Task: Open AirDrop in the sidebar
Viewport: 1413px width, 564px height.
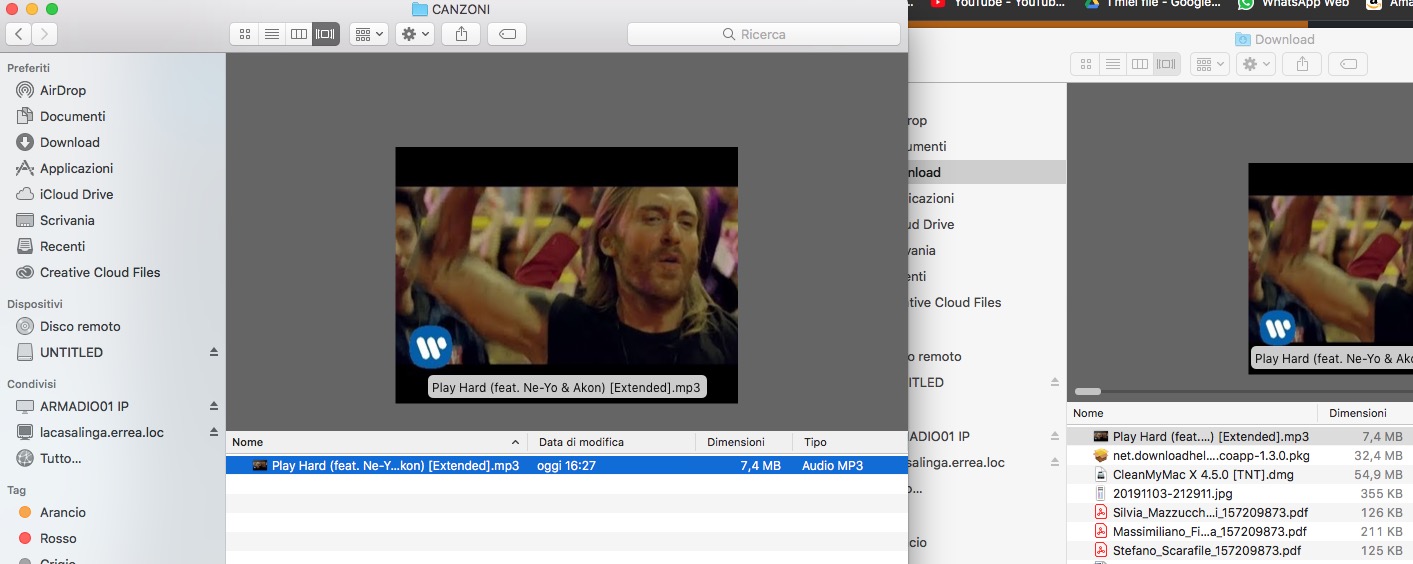Action: (62, 90)
